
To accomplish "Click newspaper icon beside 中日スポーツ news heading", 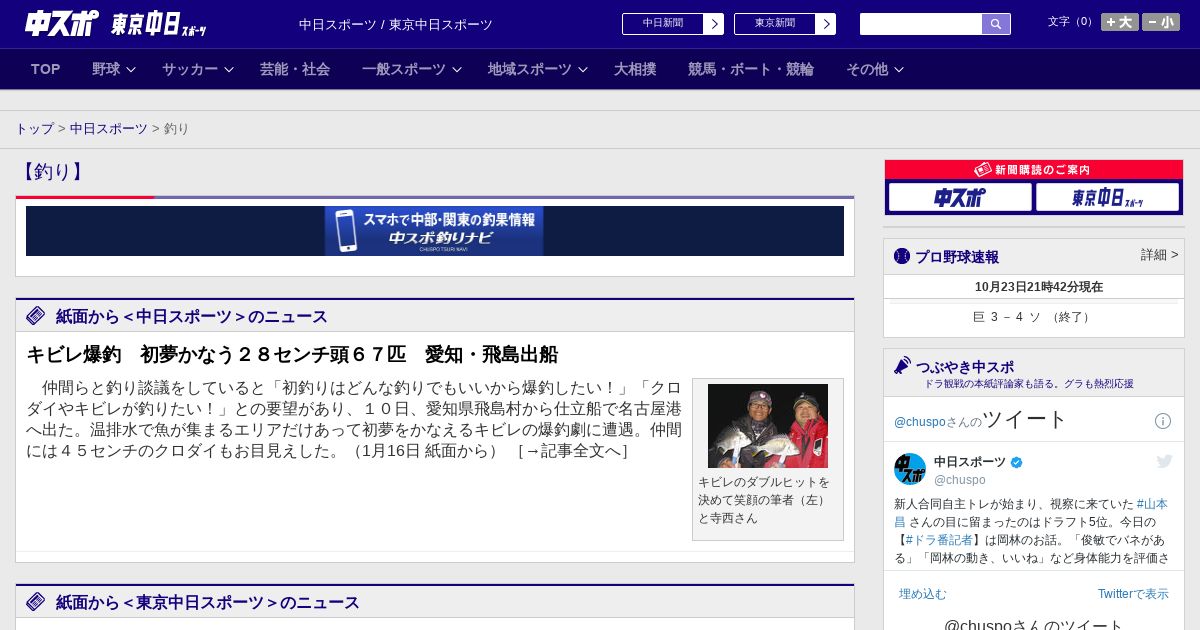I will tap(36, 316).
